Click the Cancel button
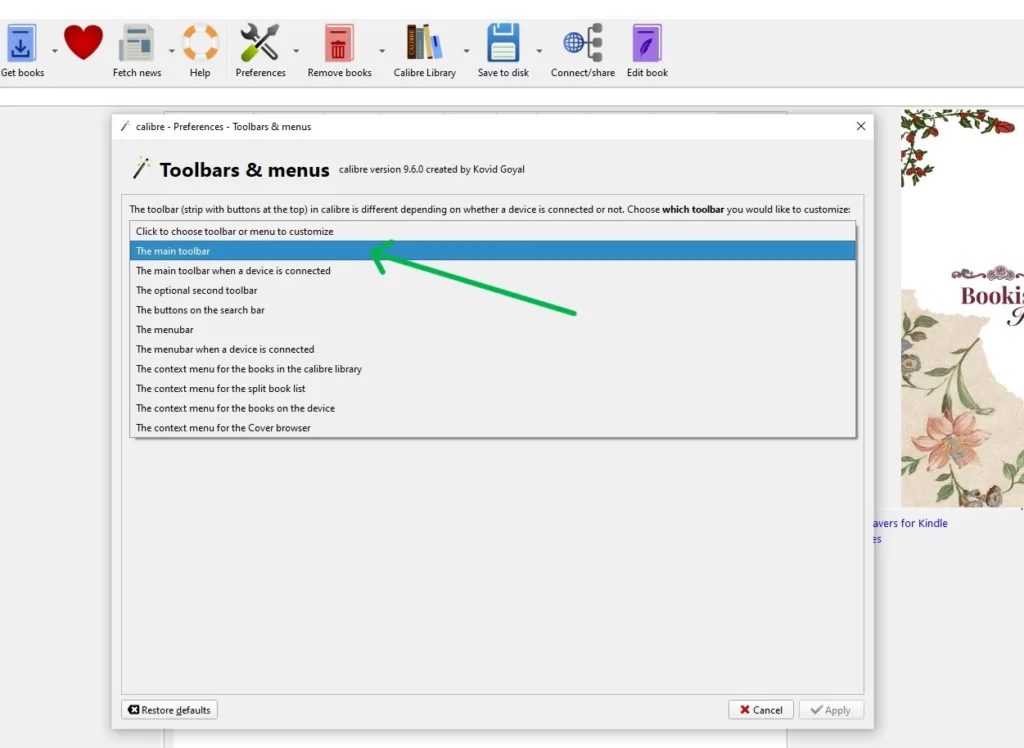 pyautogui.click(x=761, y=709)
